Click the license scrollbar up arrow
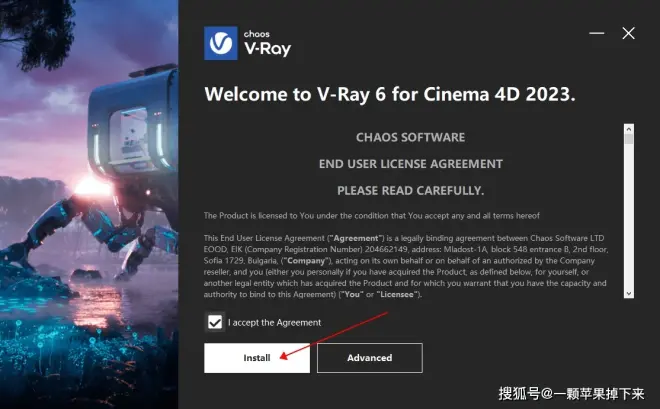The image size is (660, 409). point(629,129)
